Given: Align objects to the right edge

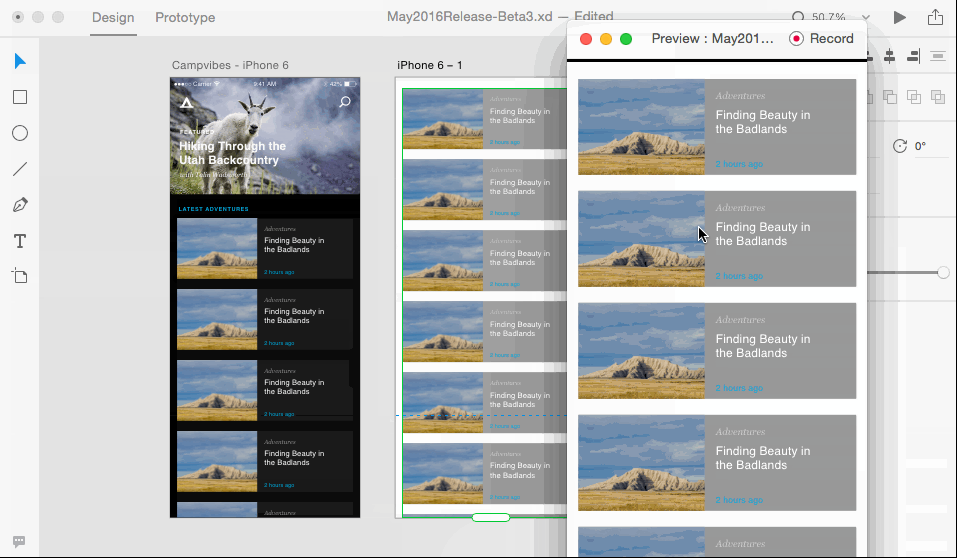Looking at the screenshot, I should coord(914,57).
